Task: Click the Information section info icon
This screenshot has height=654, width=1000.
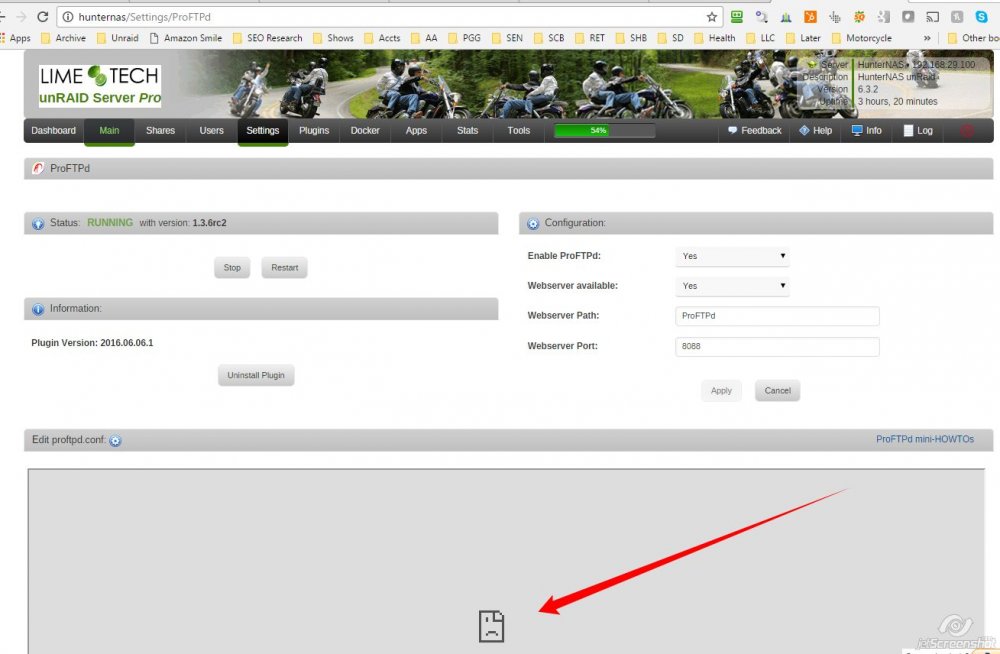Action: pos(38,309)
